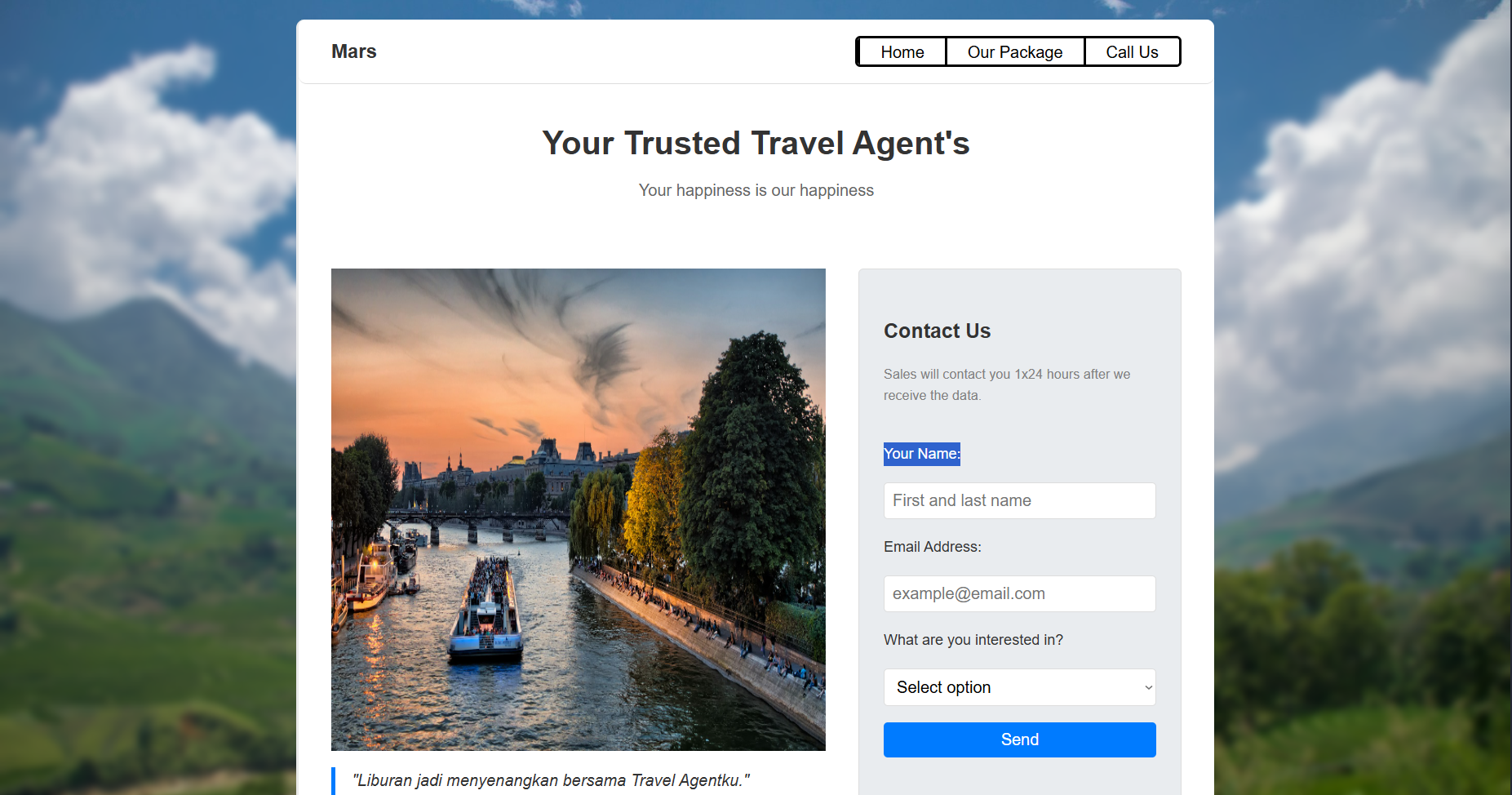This screenshot has height=795, width=1512.
Task: Click the Your Trusted Travel Agent's heading
Action: tap(756, 143)
